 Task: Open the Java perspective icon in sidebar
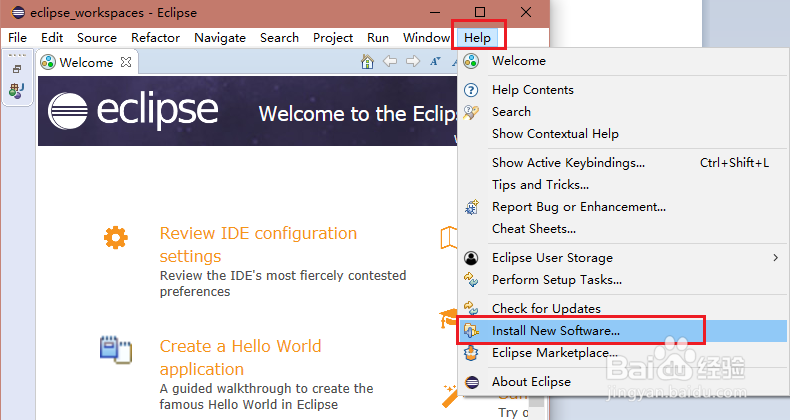(x=17, y=91)
